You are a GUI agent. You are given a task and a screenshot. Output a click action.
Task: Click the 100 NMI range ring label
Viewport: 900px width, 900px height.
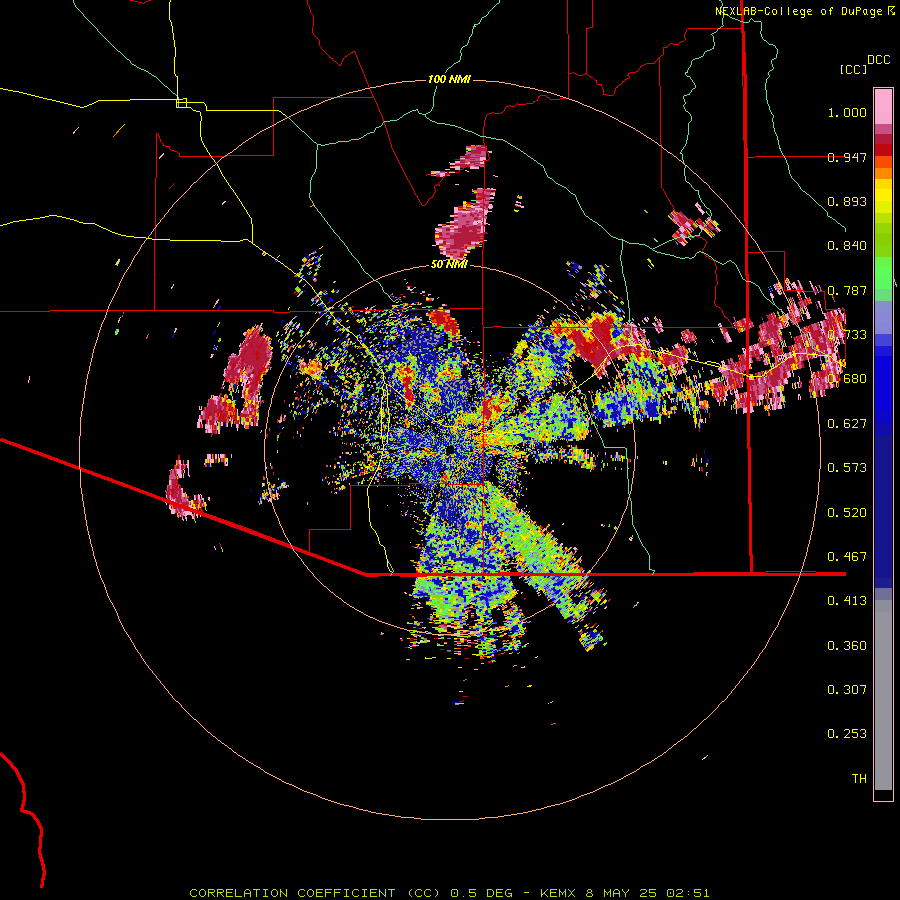tap(449, 79)
